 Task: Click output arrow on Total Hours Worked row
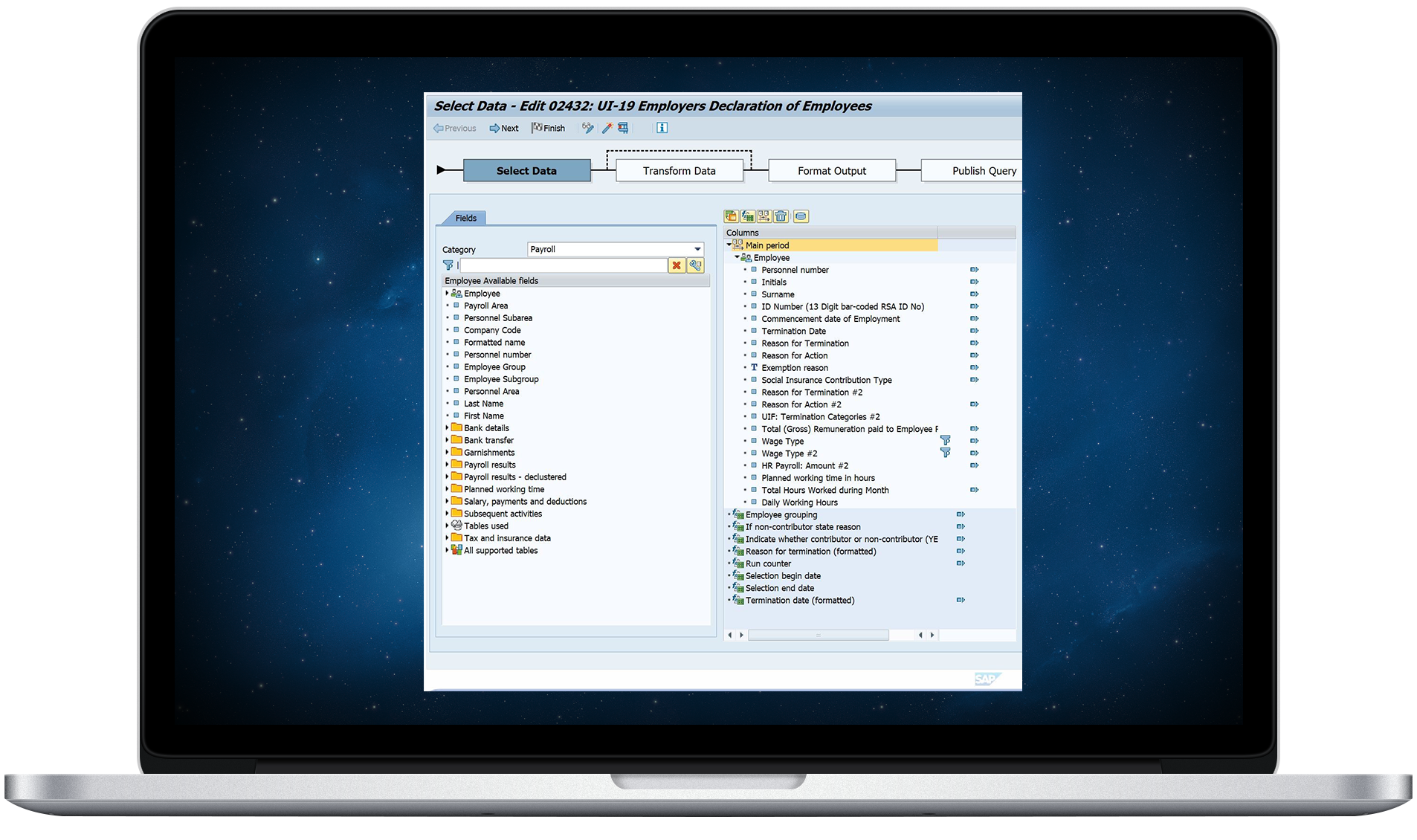tap(974, 490)
